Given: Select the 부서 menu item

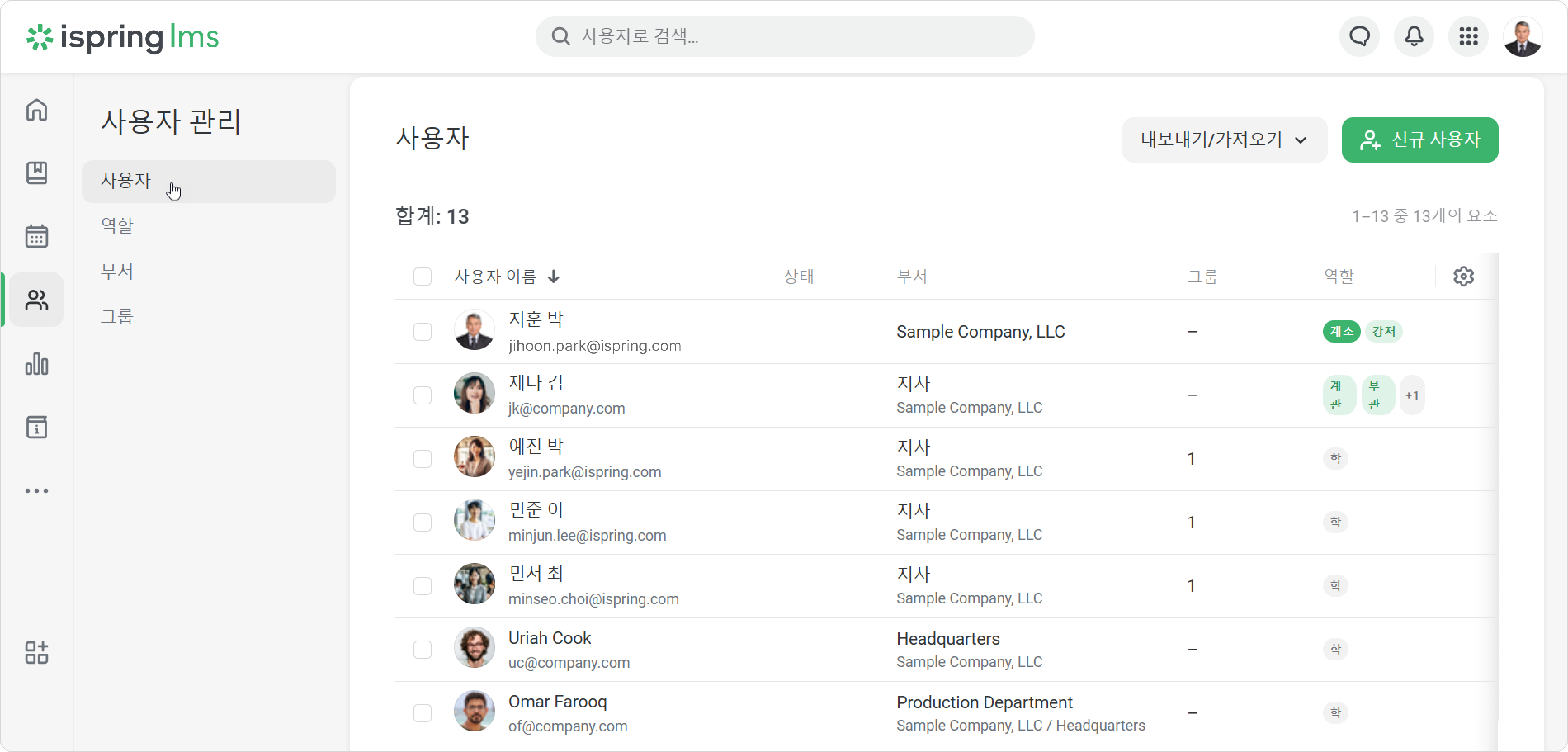Looking at the screenshot, I should pyautogui.click(x=117, y=272).
